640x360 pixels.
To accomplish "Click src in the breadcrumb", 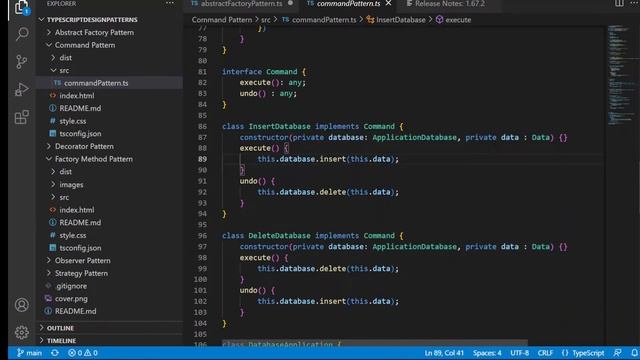I will (x=266, y=20).
